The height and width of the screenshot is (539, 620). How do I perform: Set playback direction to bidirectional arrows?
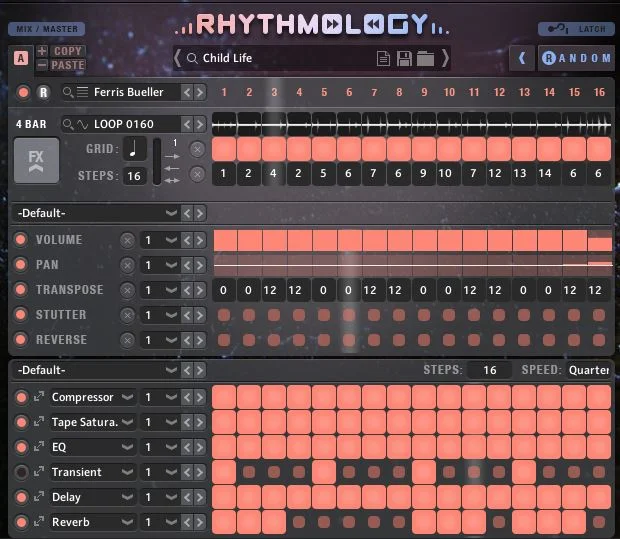(172, 180)
